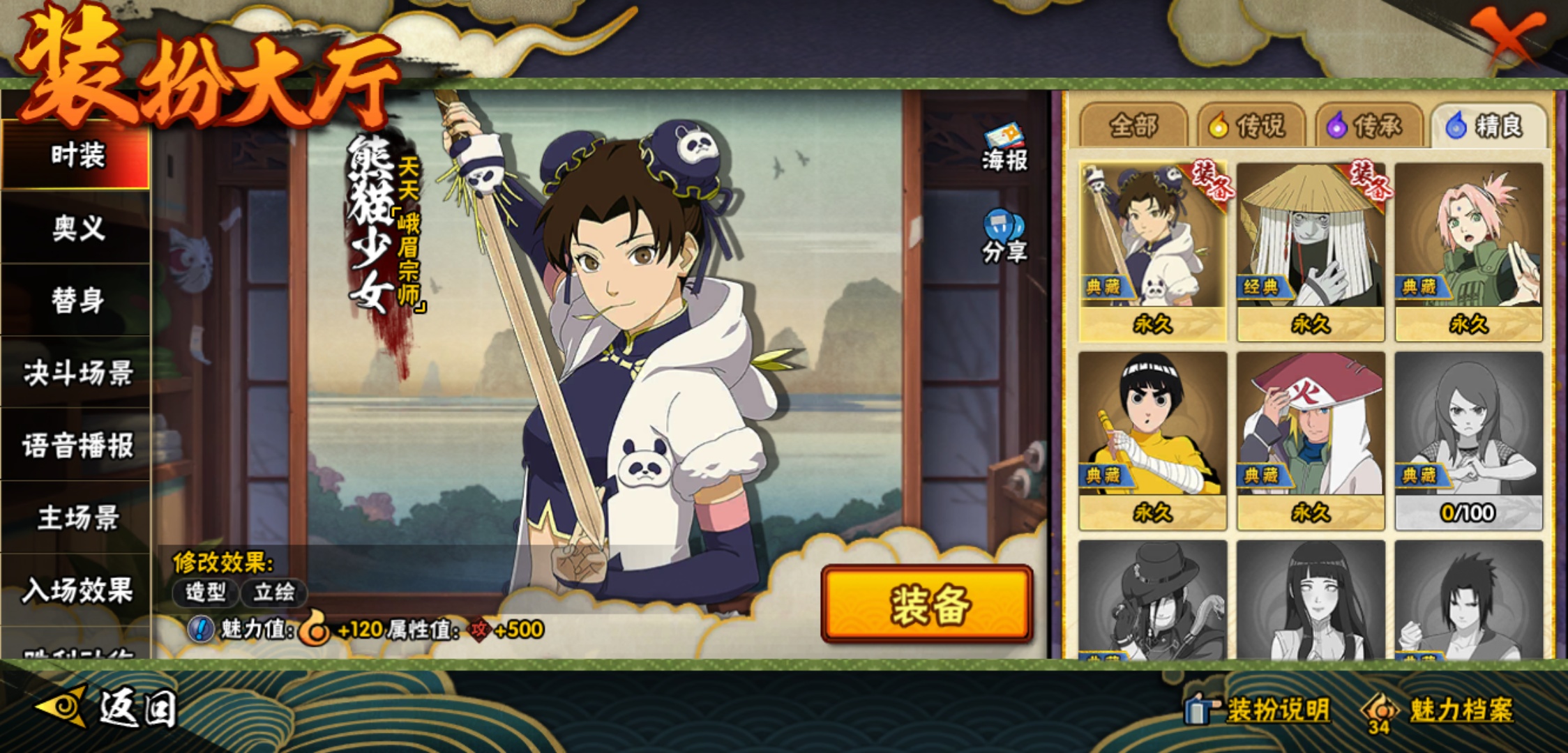Toggle the 立绘 modify effect

tap(274, 593)
